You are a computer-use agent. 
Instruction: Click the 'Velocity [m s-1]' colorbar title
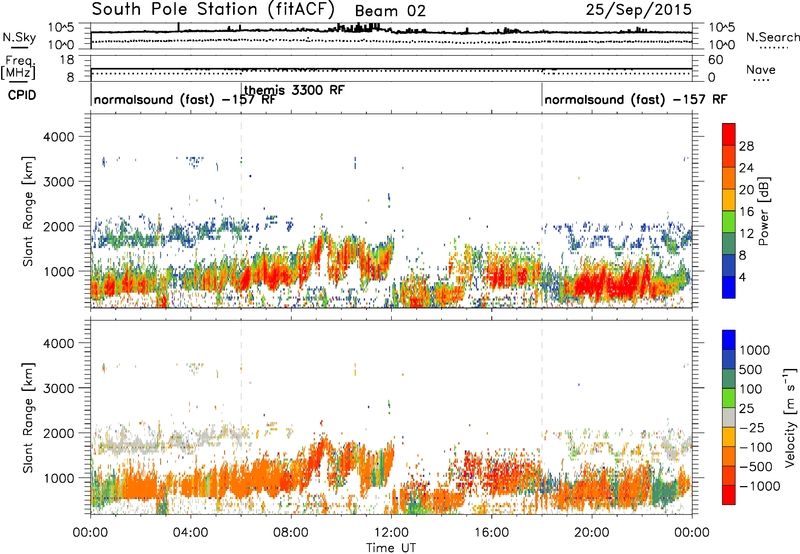click(790, 417)
